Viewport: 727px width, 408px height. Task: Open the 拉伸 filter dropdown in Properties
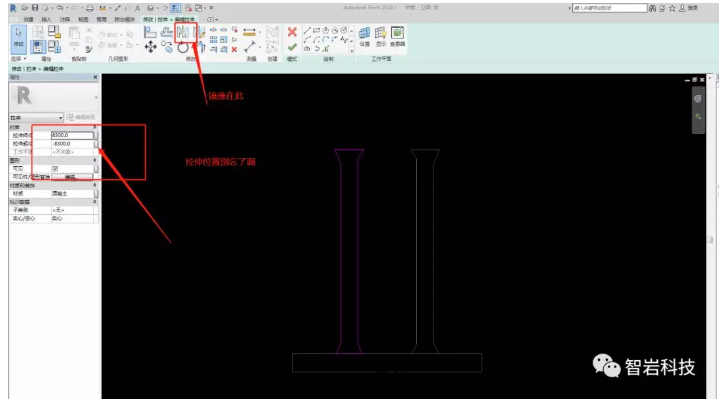[x=36, y=118]
